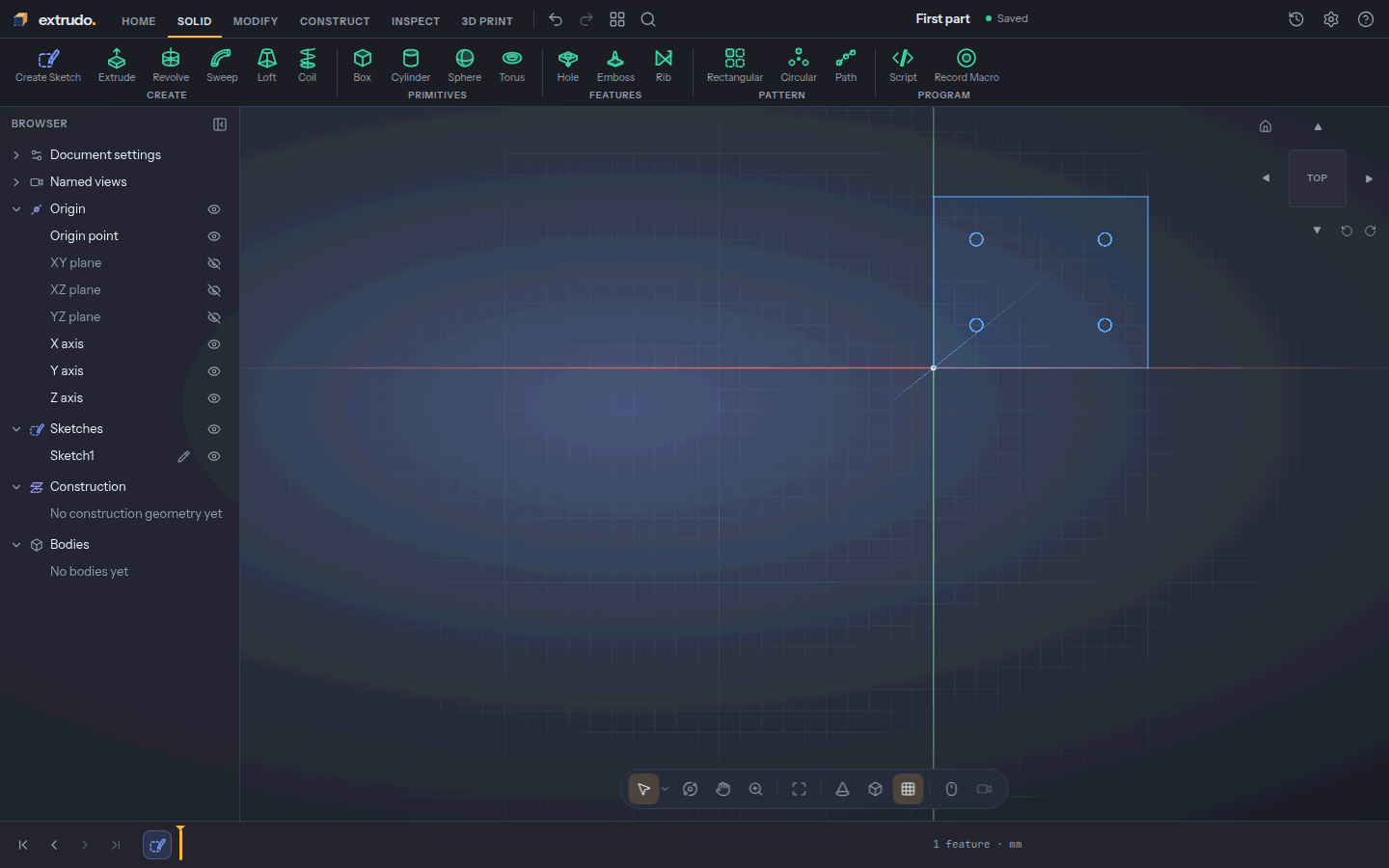This screenshot has height=868, width=1389.
Task: Select Sketch1 in the browser
Action: 72,456
